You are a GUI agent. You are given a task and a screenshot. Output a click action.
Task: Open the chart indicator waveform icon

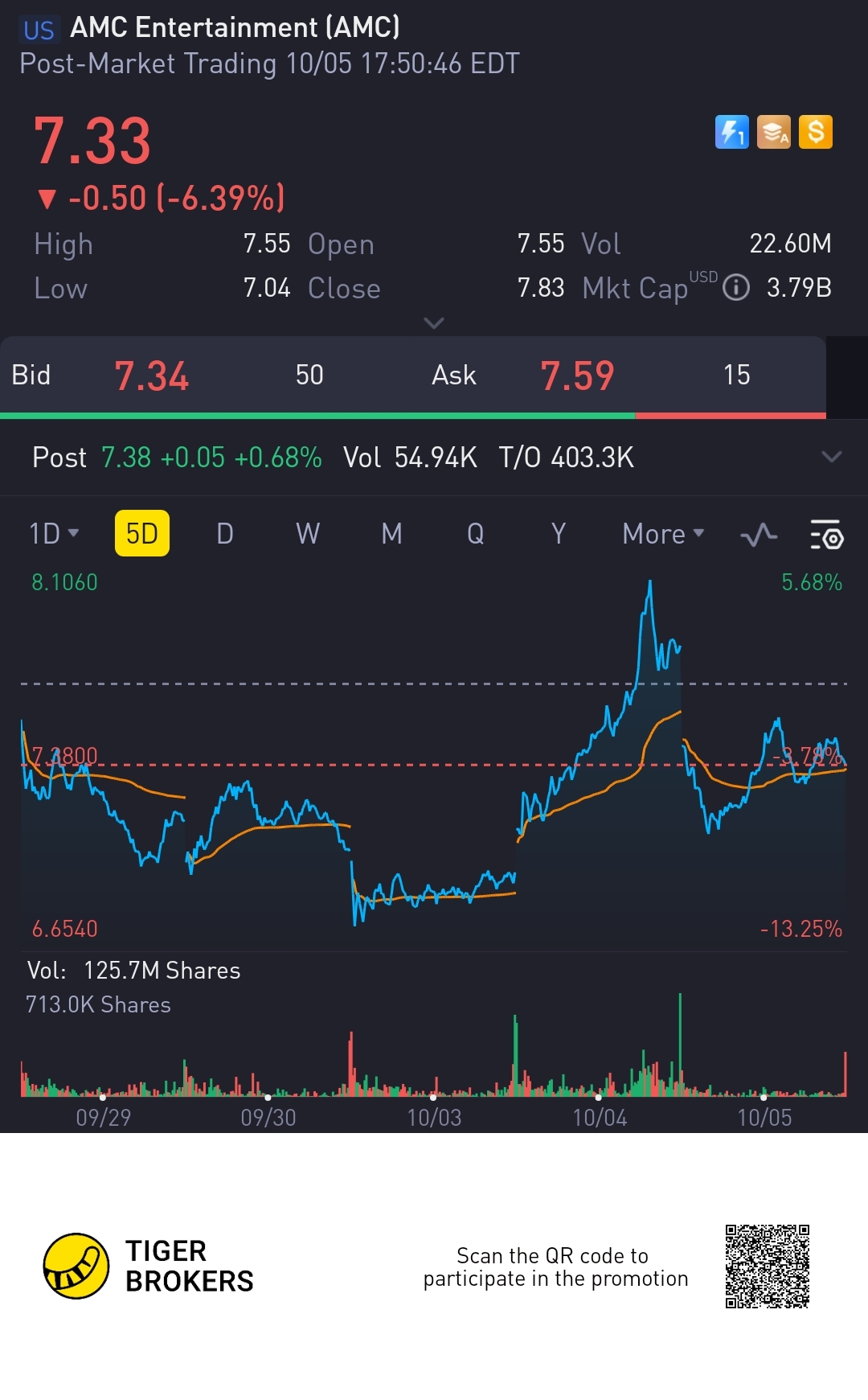[x=759, y=535]
